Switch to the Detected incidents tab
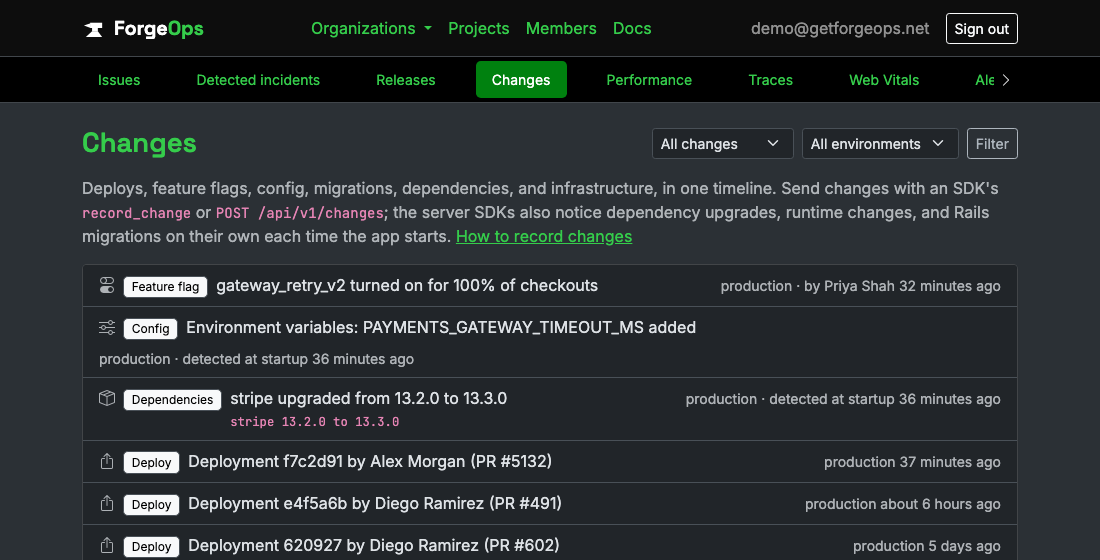The image size is (1100, 560). [258, 80]
